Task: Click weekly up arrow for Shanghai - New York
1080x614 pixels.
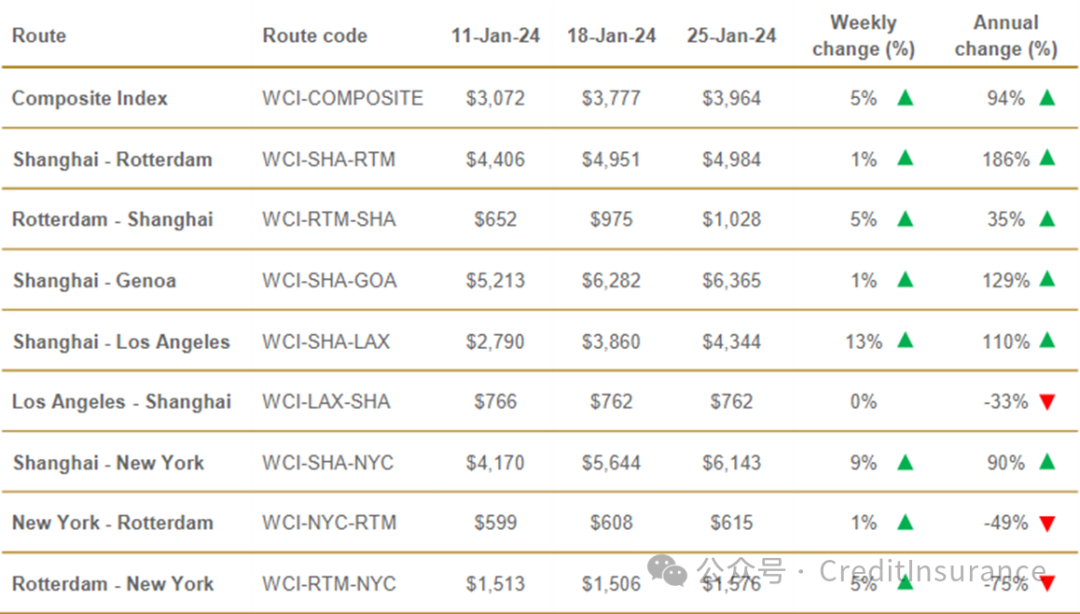Action: (905, 462)
